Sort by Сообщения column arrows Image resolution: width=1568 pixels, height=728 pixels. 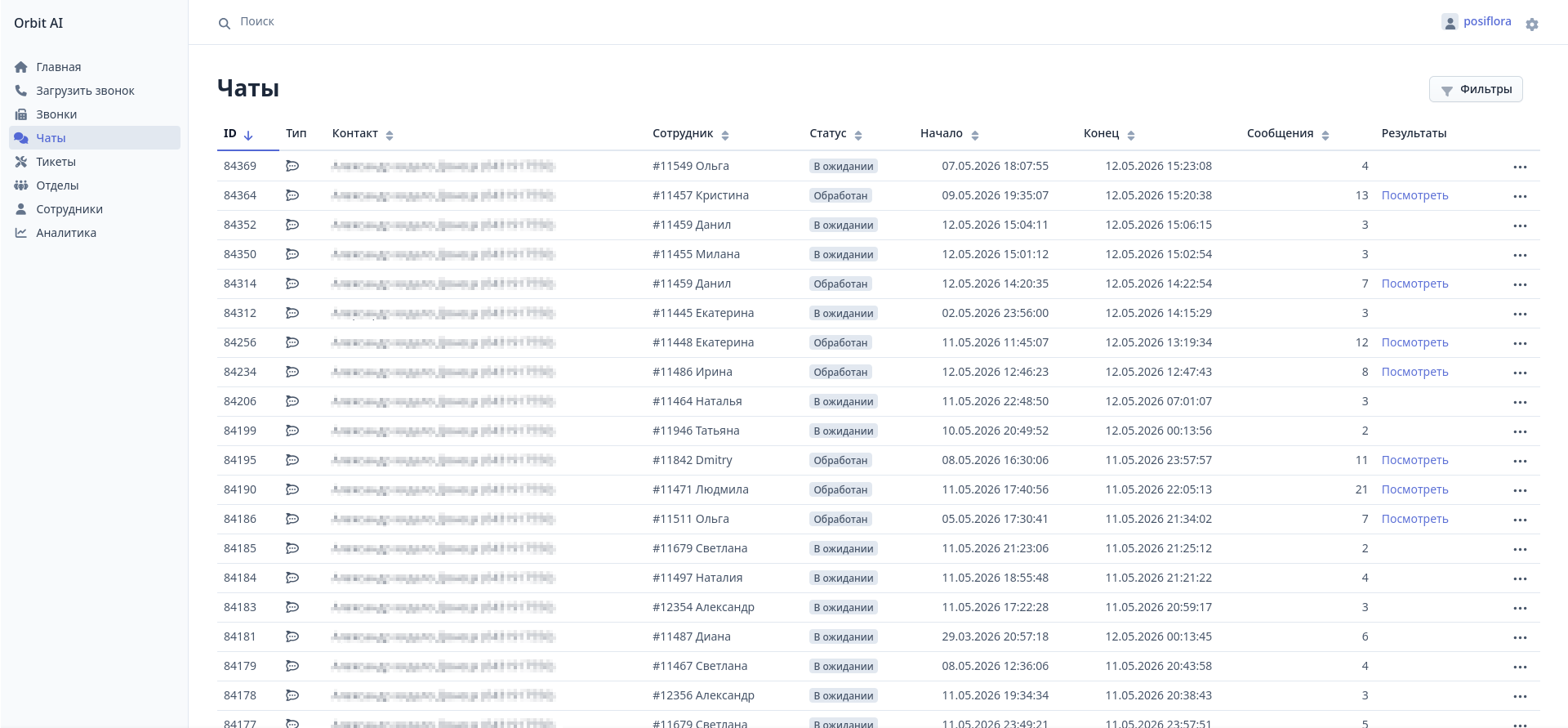(1325, 135)
